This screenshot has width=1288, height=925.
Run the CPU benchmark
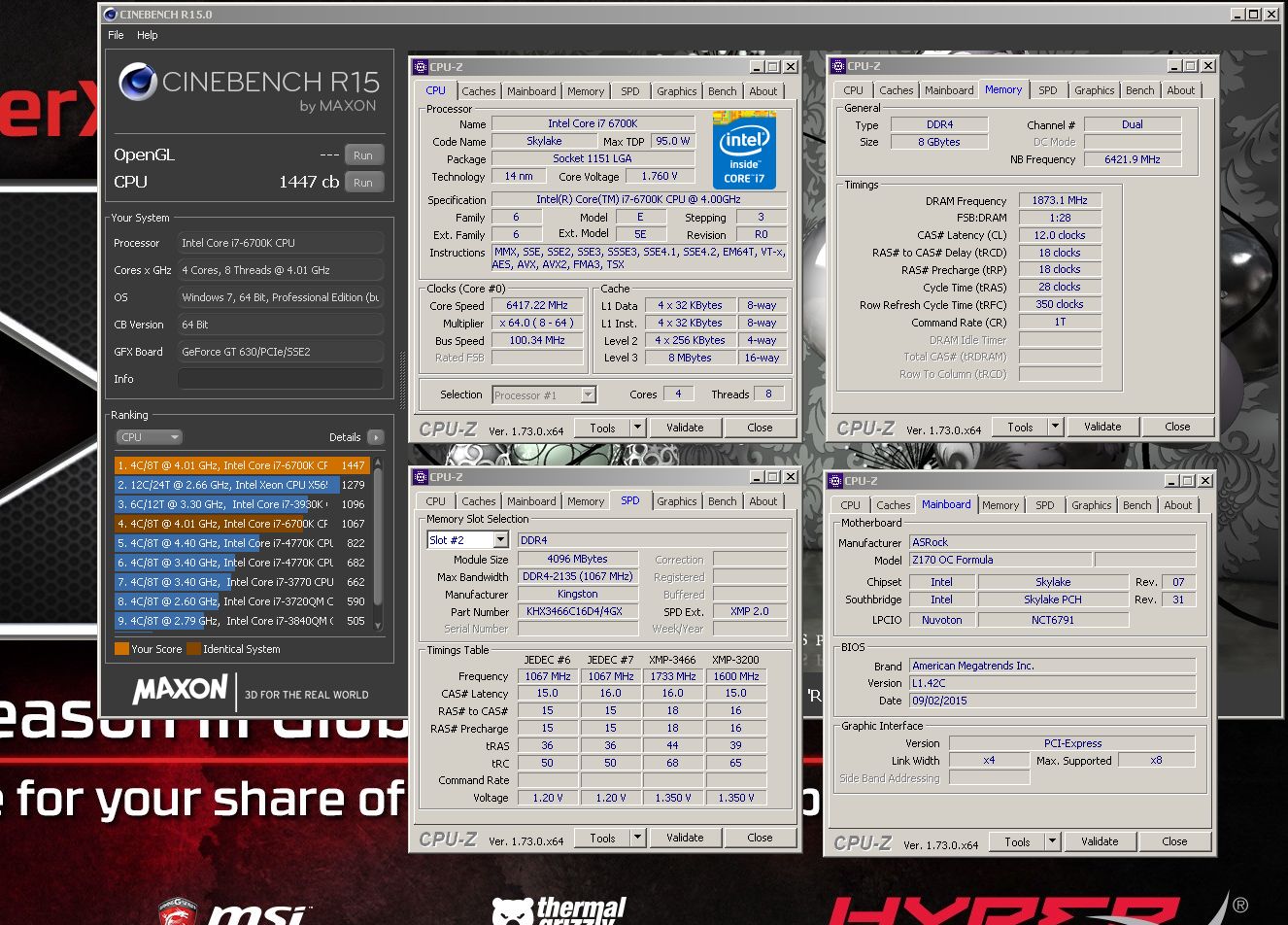pyautogui.click(x=363, y=183)
